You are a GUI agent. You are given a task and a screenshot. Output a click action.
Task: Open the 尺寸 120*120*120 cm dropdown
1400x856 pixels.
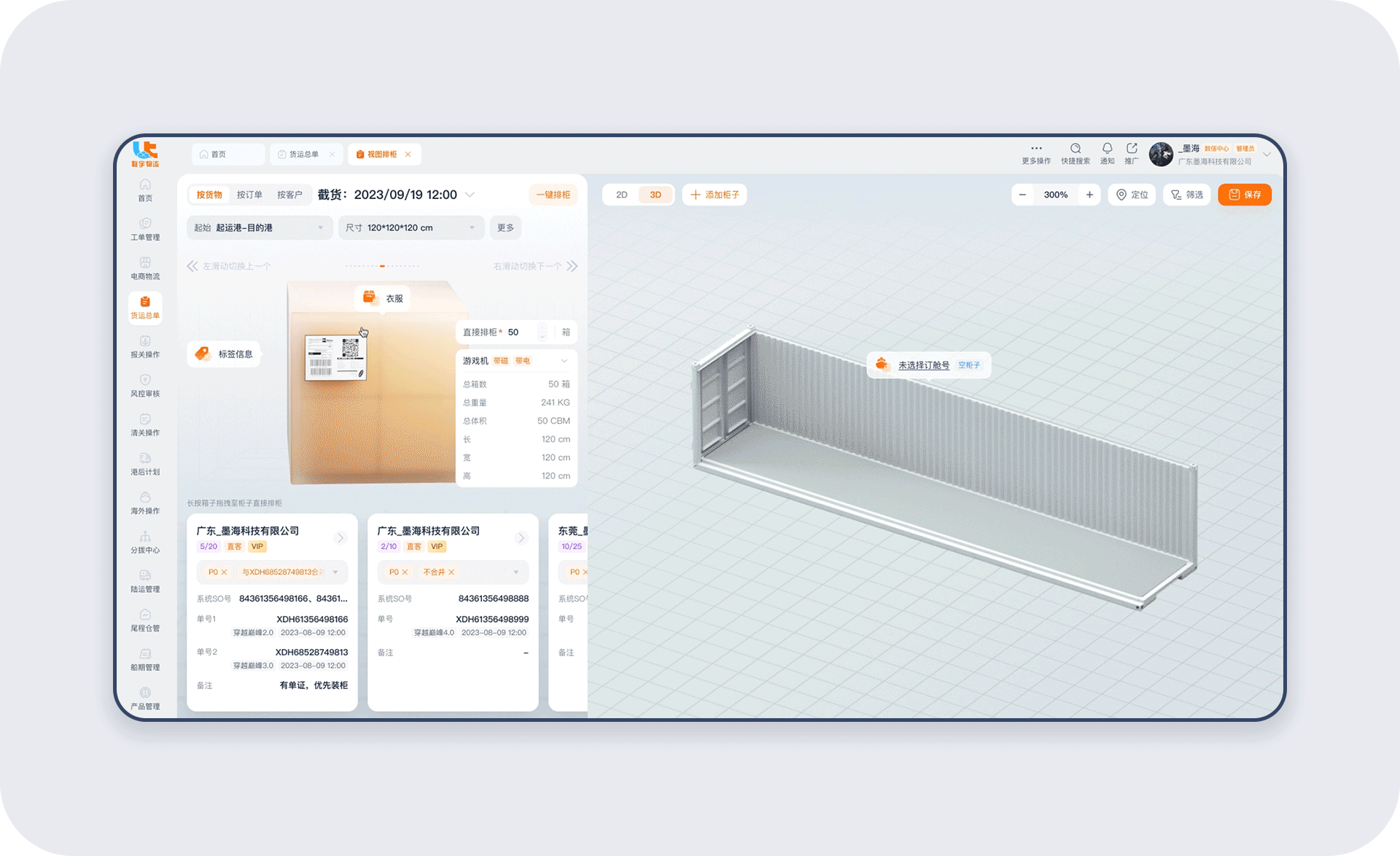[x=411, y=227]
